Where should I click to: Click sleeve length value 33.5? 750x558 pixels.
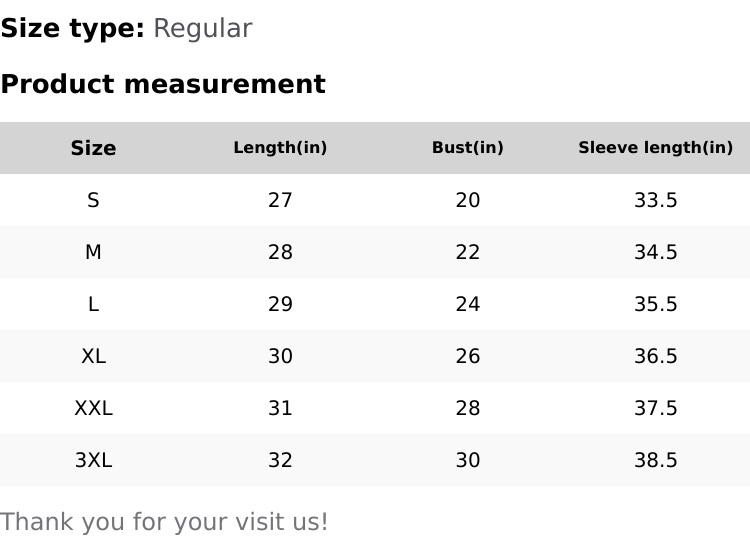coord(655,200)
